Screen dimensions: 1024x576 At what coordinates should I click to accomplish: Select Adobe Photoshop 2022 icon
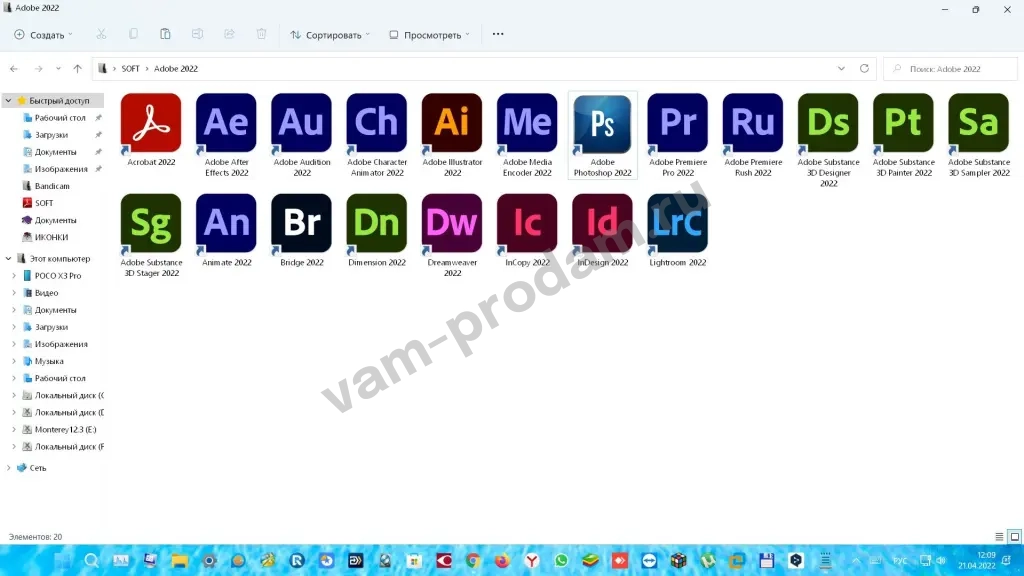pos(602,125)
